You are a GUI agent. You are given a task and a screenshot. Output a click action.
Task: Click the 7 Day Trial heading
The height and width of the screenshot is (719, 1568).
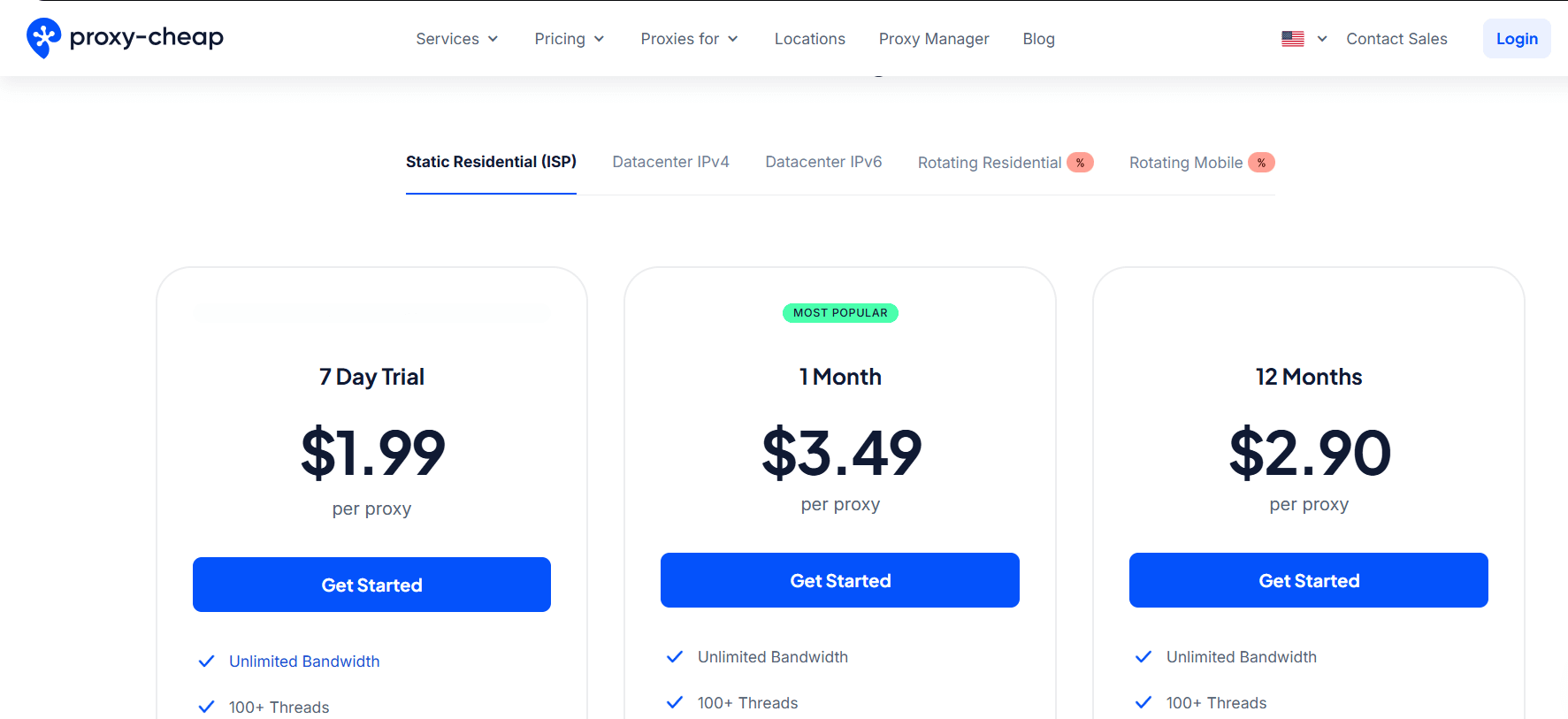371,377
